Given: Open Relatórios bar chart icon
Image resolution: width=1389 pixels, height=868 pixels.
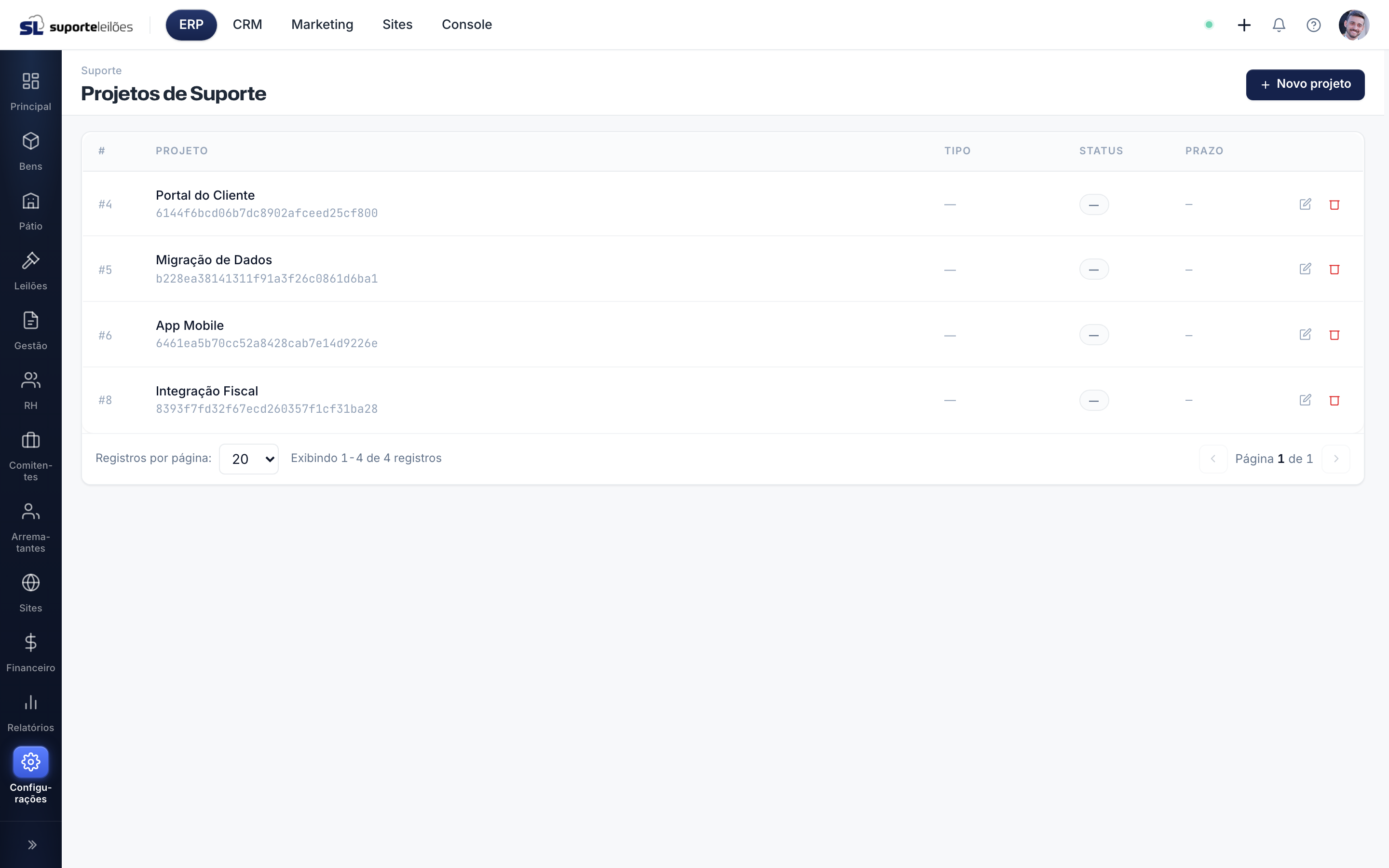Looking at the screenshot, I should pos(30,702).
